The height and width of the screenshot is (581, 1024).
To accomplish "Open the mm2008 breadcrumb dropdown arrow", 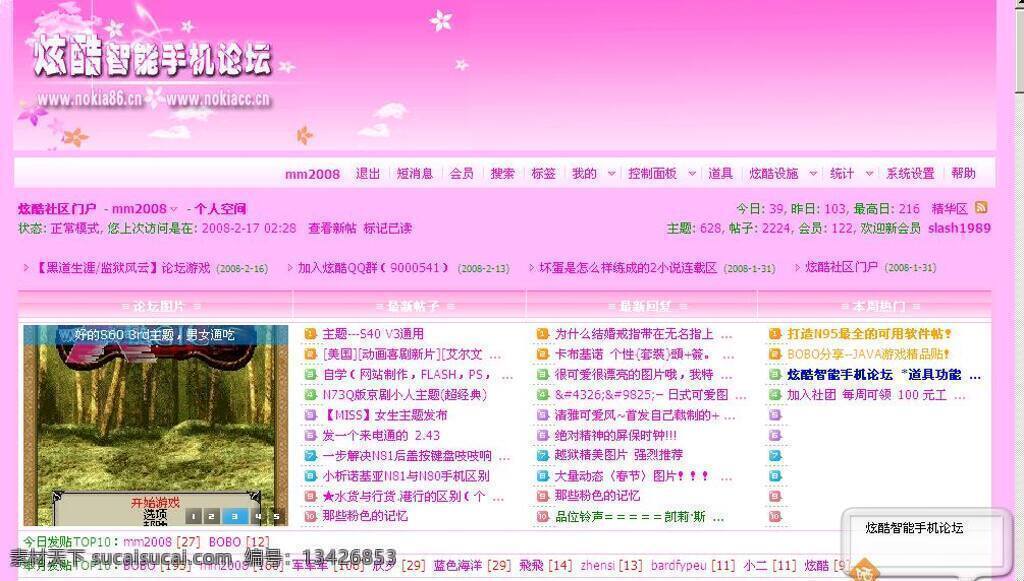I will pos(174,209).
